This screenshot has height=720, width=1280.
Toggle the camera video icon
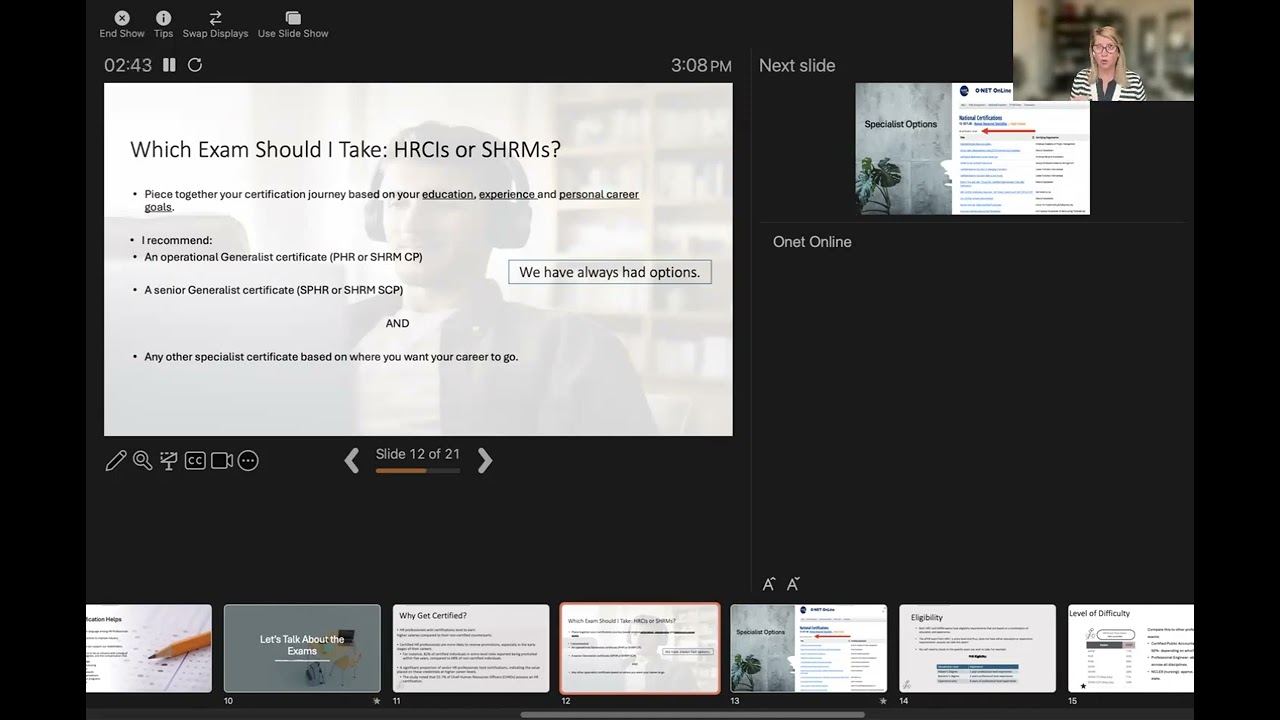(x=222, y=460)
